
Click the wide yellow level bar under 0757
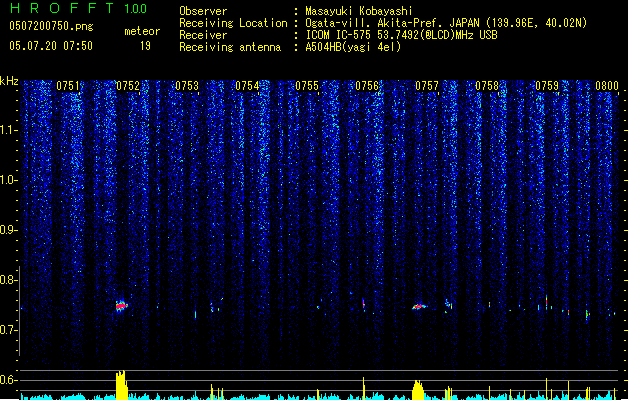click(418, 390)
